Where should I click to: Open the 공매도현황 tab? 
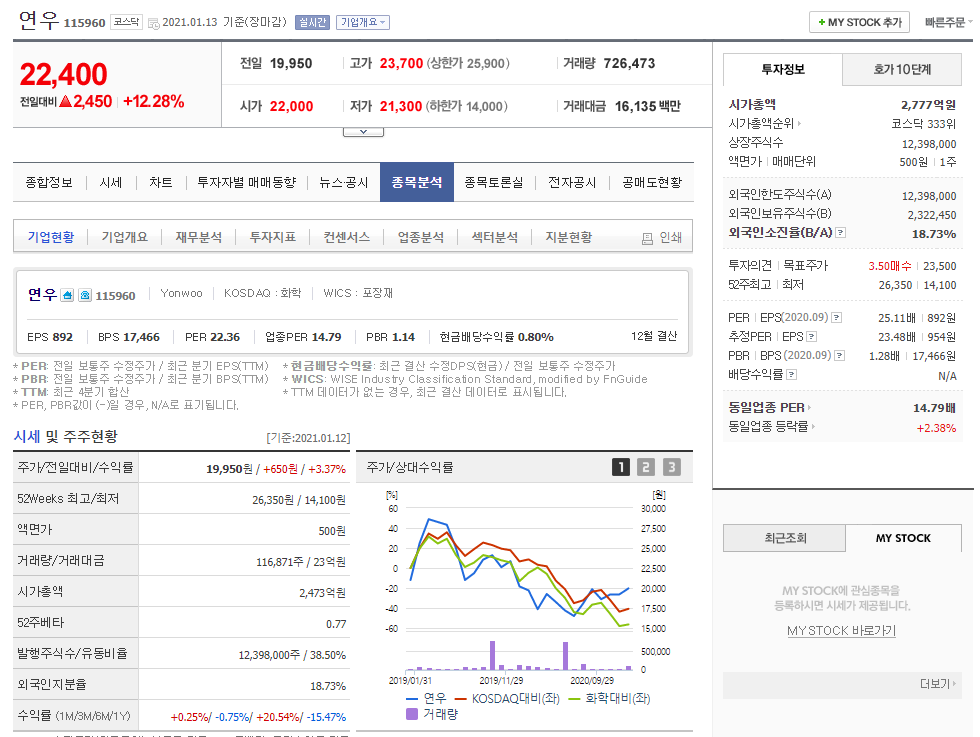(652, 183)
